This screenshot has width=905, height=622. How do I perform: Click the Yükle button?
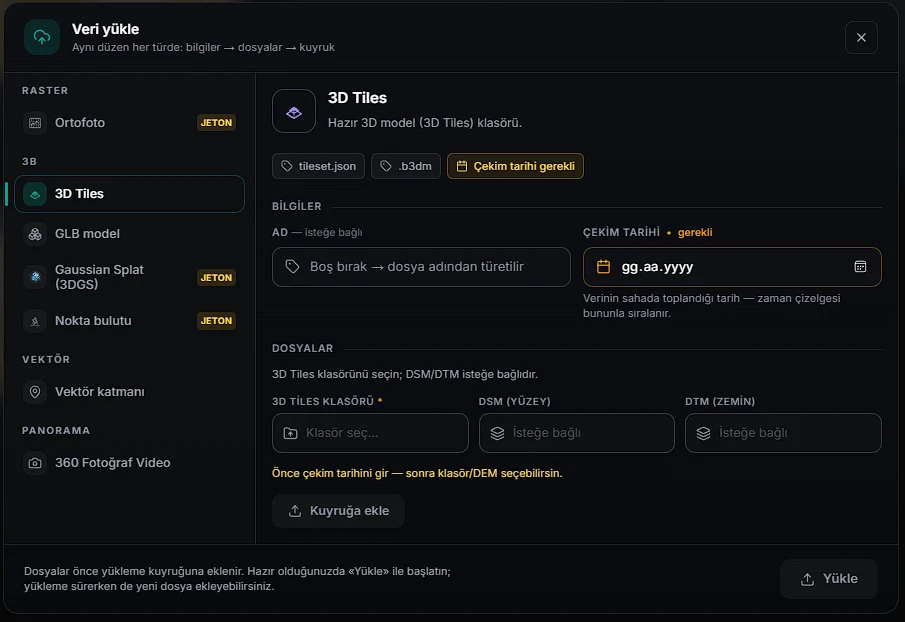point(829,579)
